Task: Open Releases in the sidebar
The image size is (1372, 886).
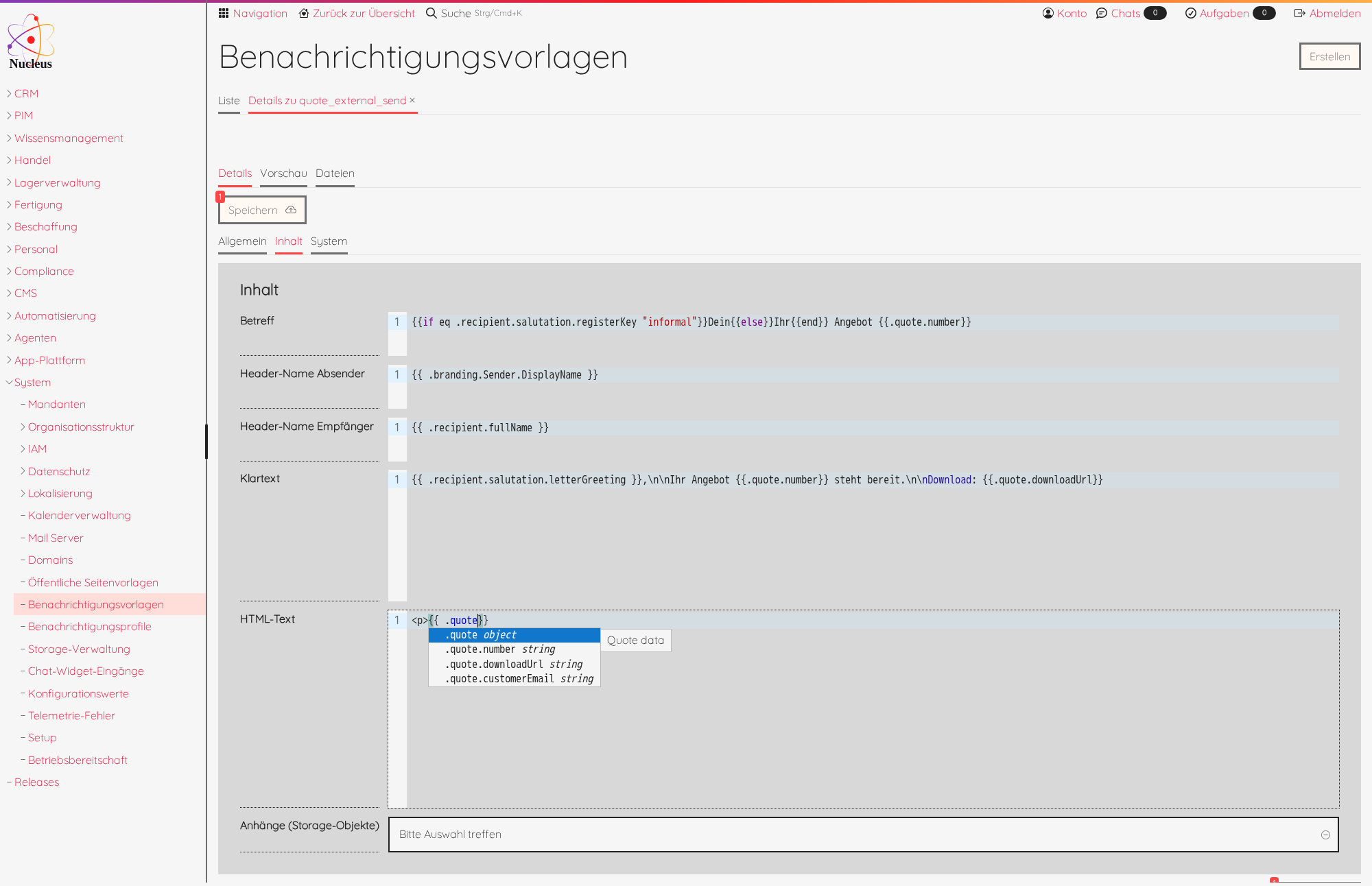Action: [36, 782]
